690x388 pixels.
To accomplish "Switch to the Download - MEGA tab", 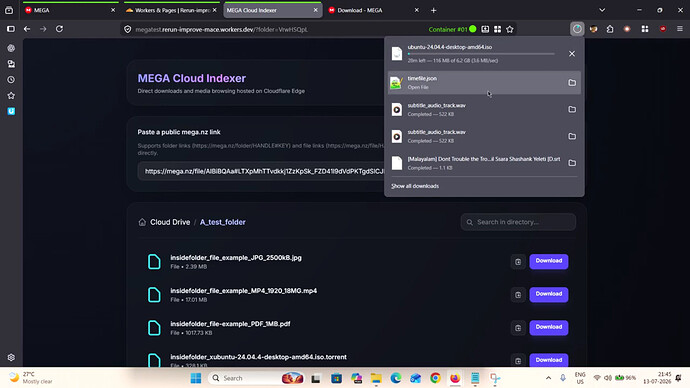I will coord(373,10).
